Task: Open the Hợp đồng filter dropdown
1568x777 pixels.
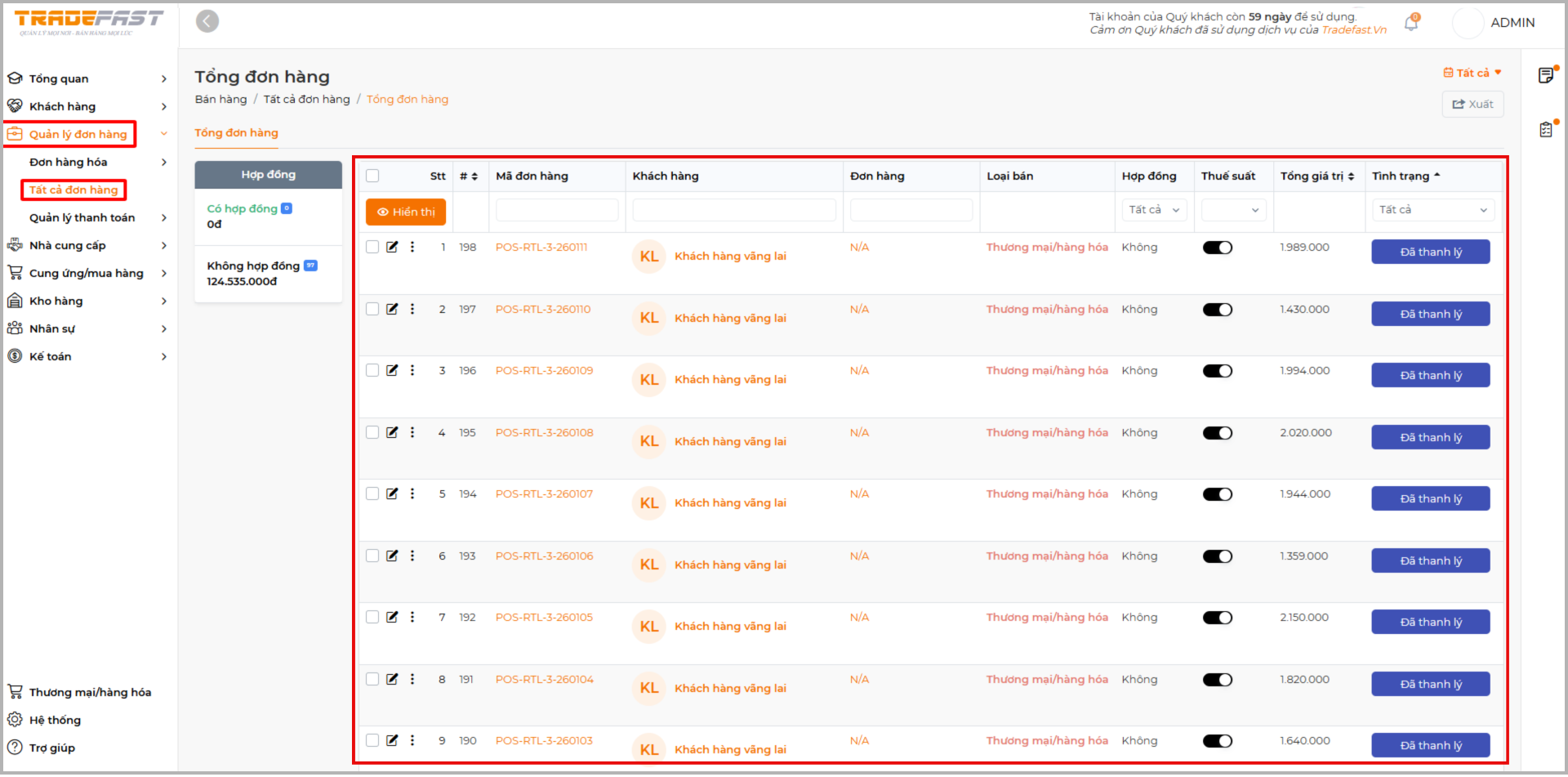Action: [1153, 210]
